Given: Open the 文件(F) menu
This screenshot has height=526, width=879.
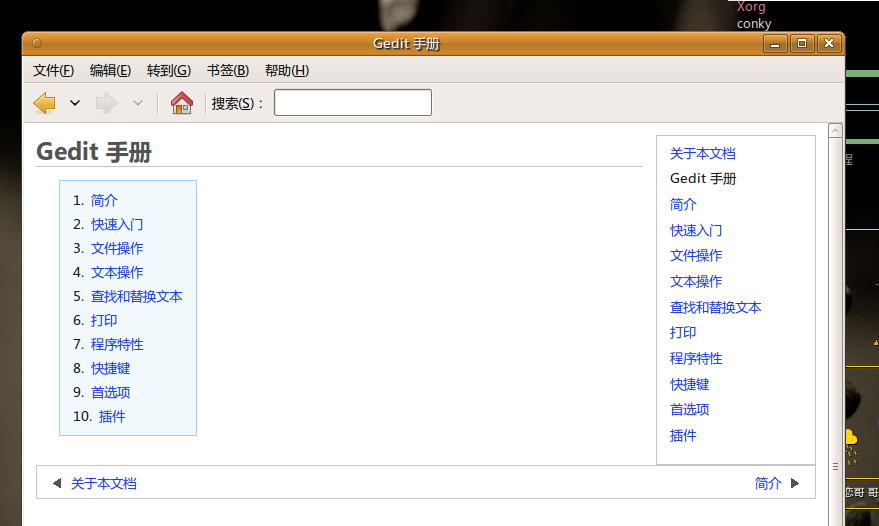Looking at the screenshot, I should (53, 71).
